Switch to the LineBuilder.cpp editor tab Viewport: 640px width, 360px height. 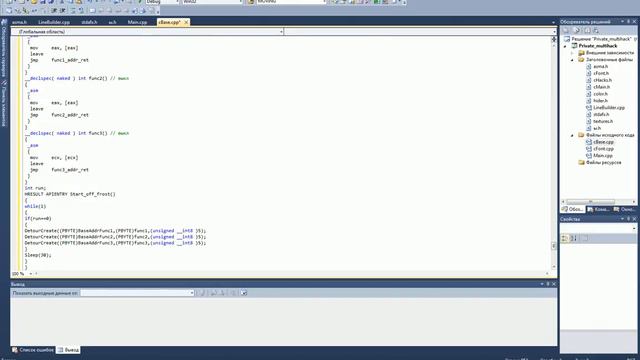54,22
